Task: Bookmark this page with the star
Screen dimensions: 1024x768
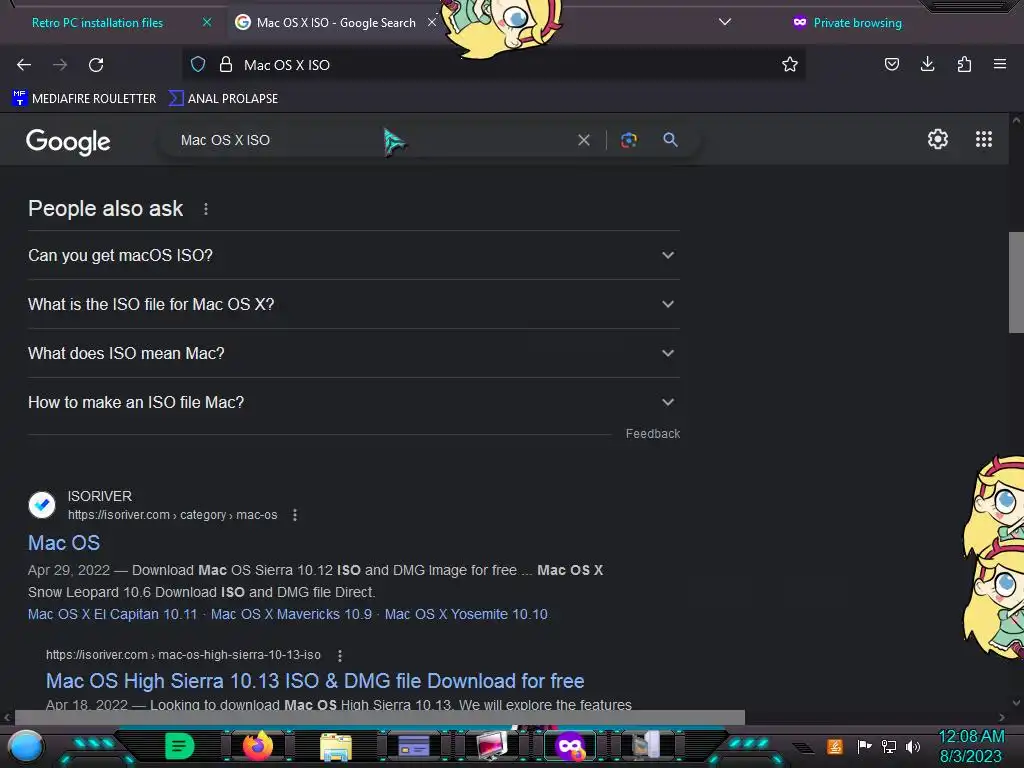Action: click(790, 64)
